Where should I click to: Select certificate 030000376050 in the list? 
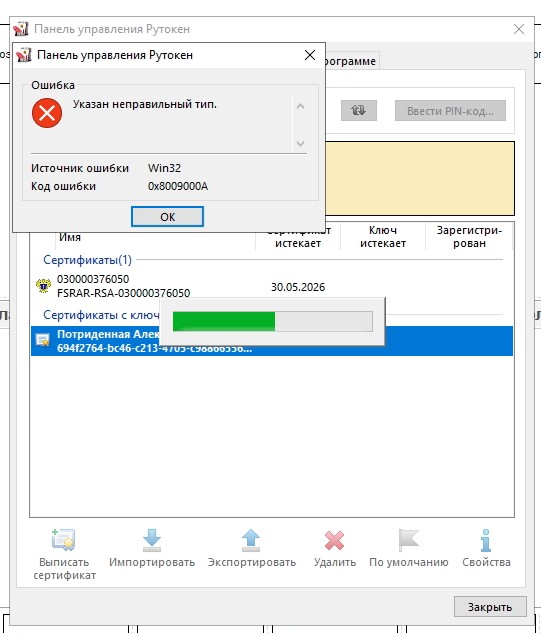[x=272, y=286]
